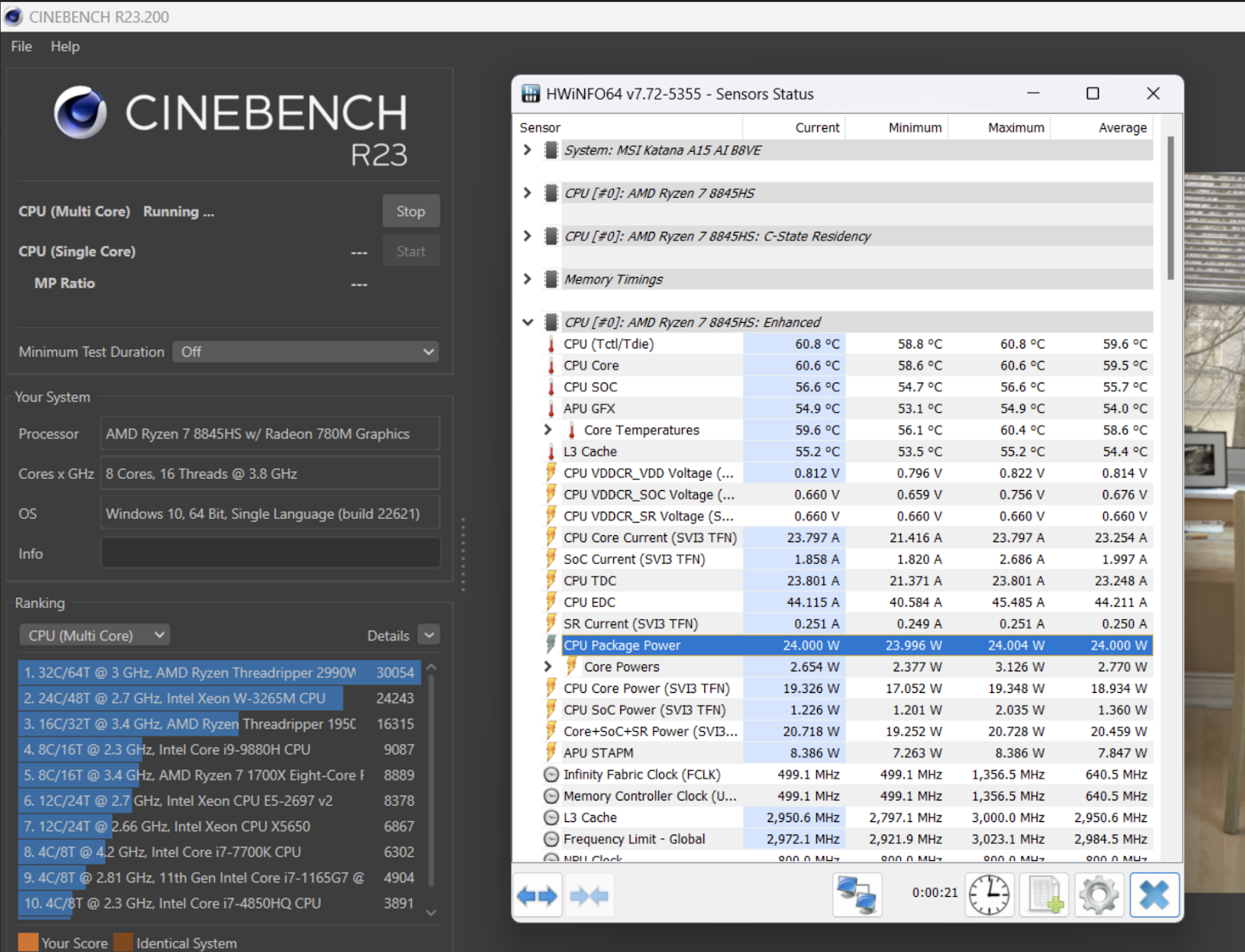Click the Processor field AMD Ryzen 7 8845HS
The width and height of the screenshot is (1245, 952).
[270, 434]
